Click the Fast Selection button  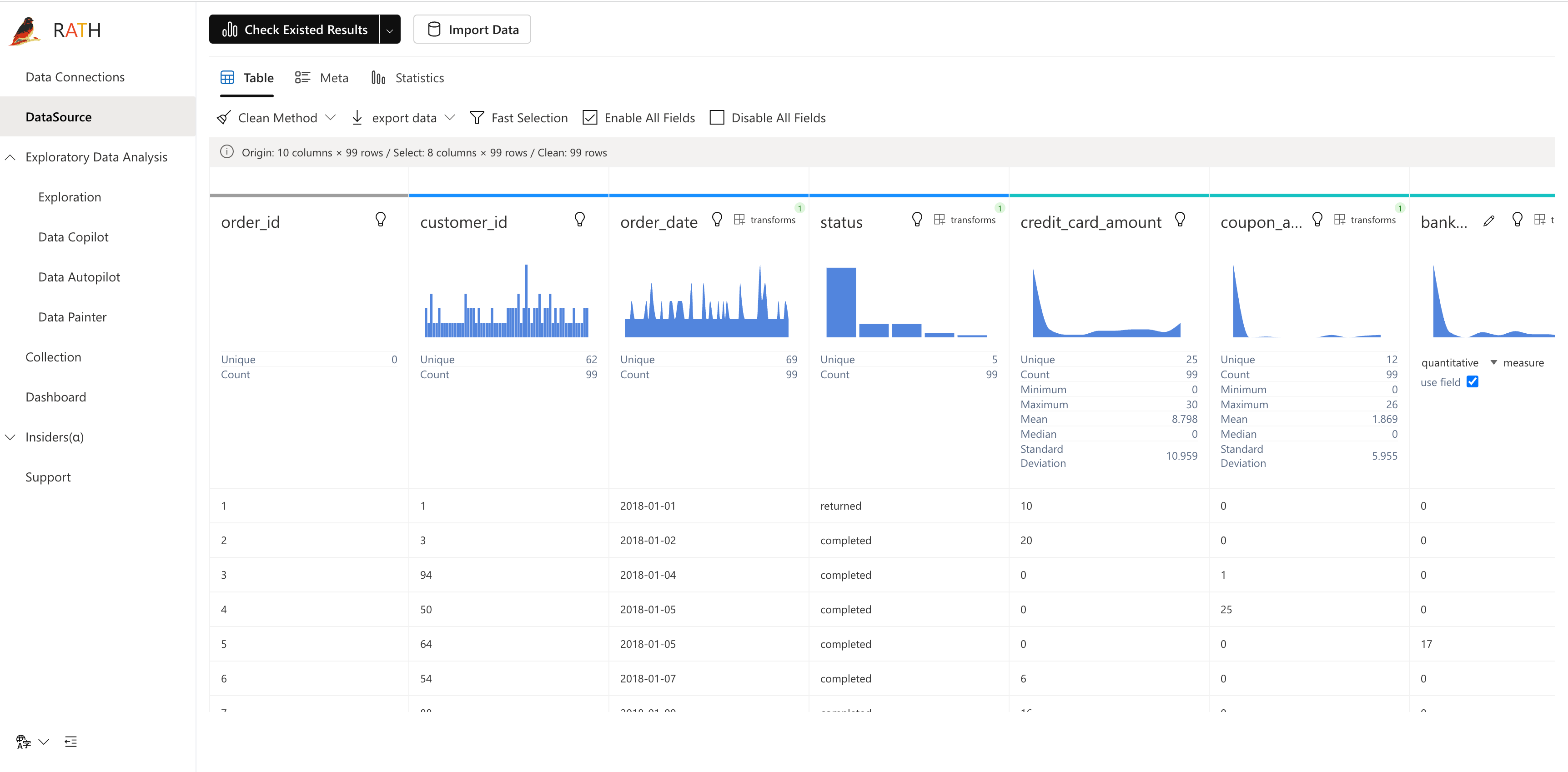pos(518,117)
